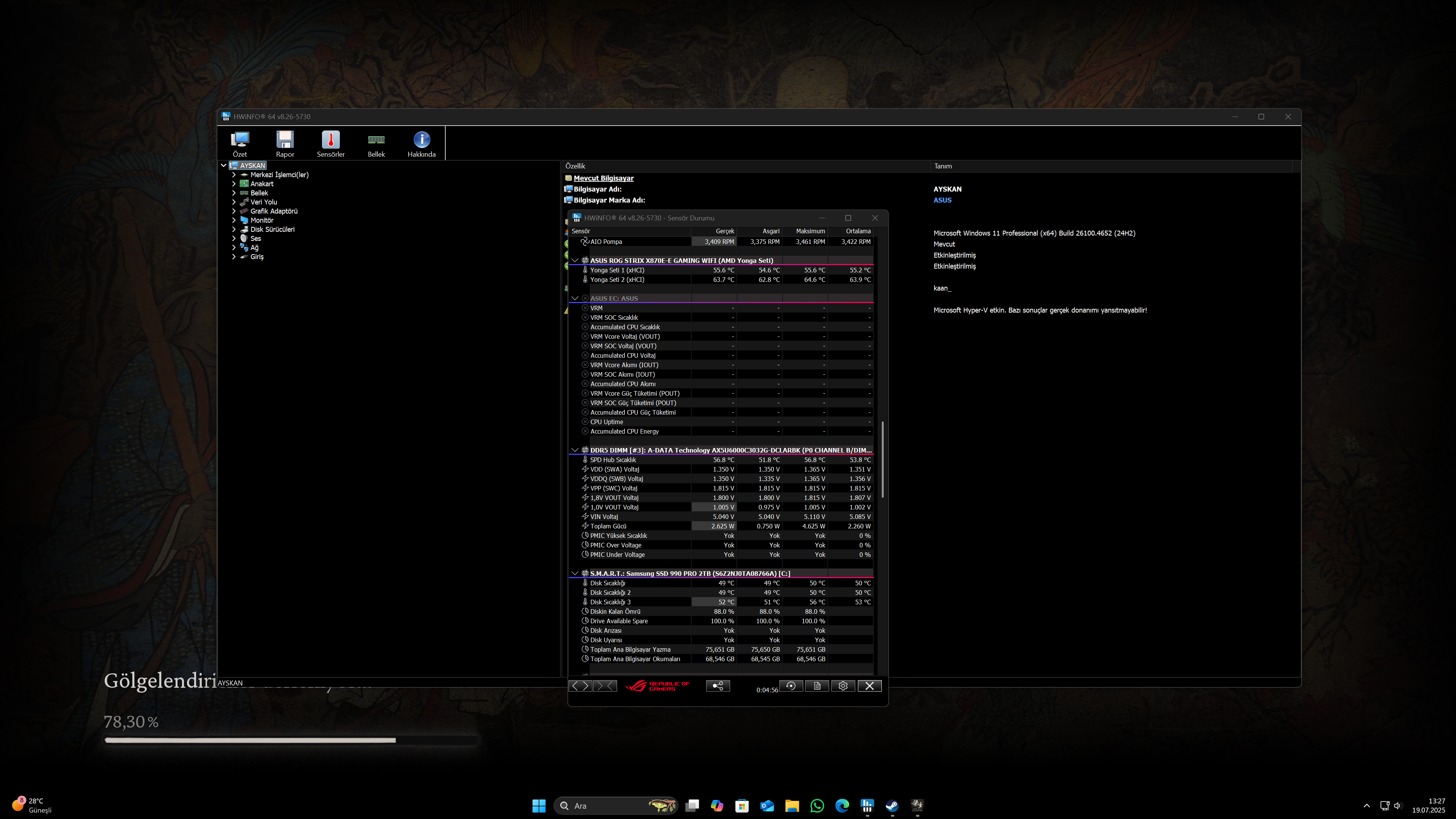This screenshot has width=1456, height=819.
Task: Open Sensörler thermometer icon in toolbar
Action: tap(331, 143)
